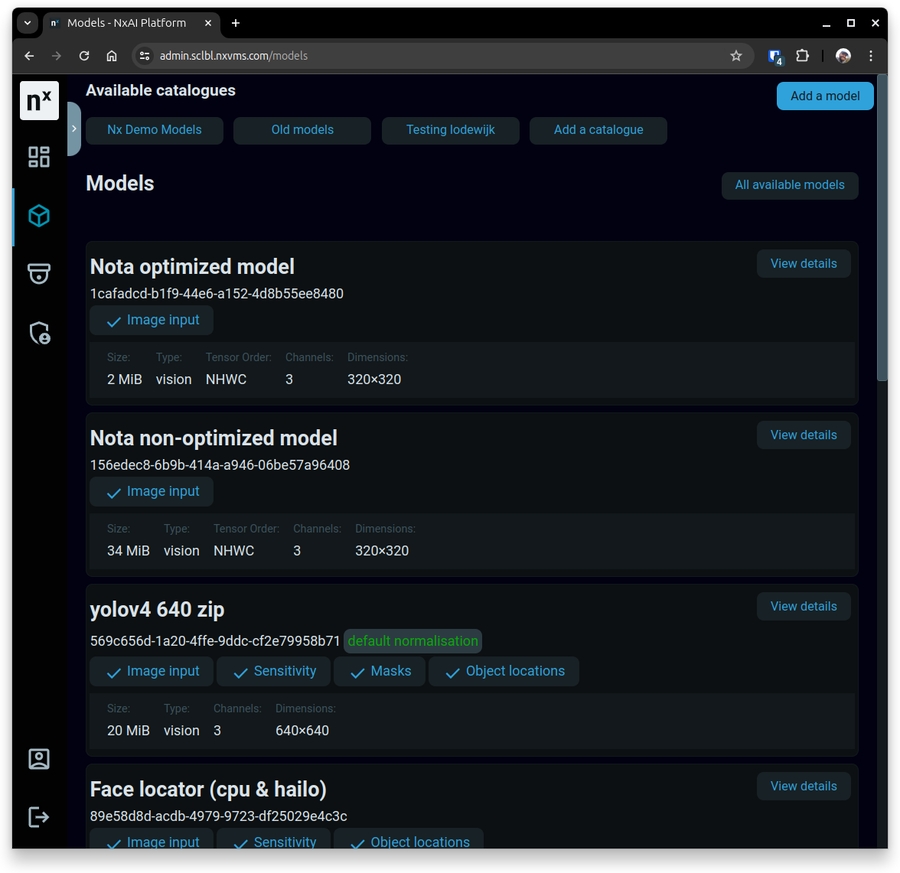
Task: Toggle Object locations on yolov4 640 zip
Action: pos(503,671)
